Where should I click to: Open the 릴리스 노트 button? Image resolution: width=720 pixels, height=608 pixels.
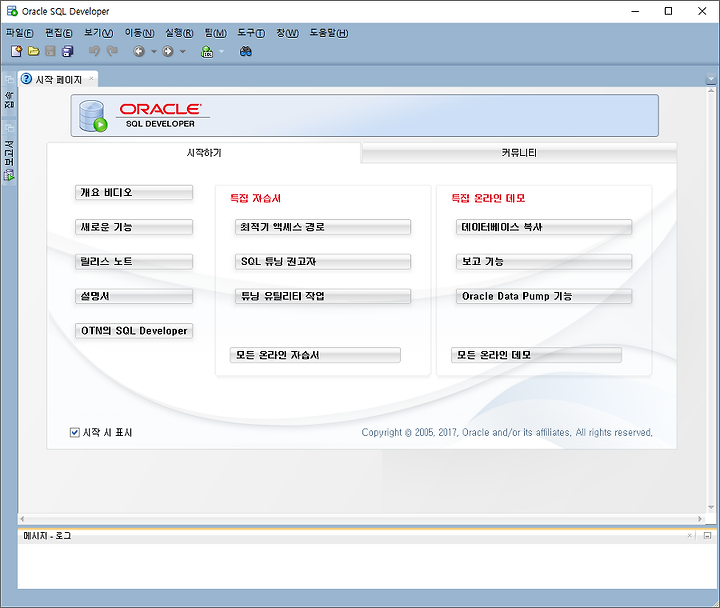[x=134, y=261]
